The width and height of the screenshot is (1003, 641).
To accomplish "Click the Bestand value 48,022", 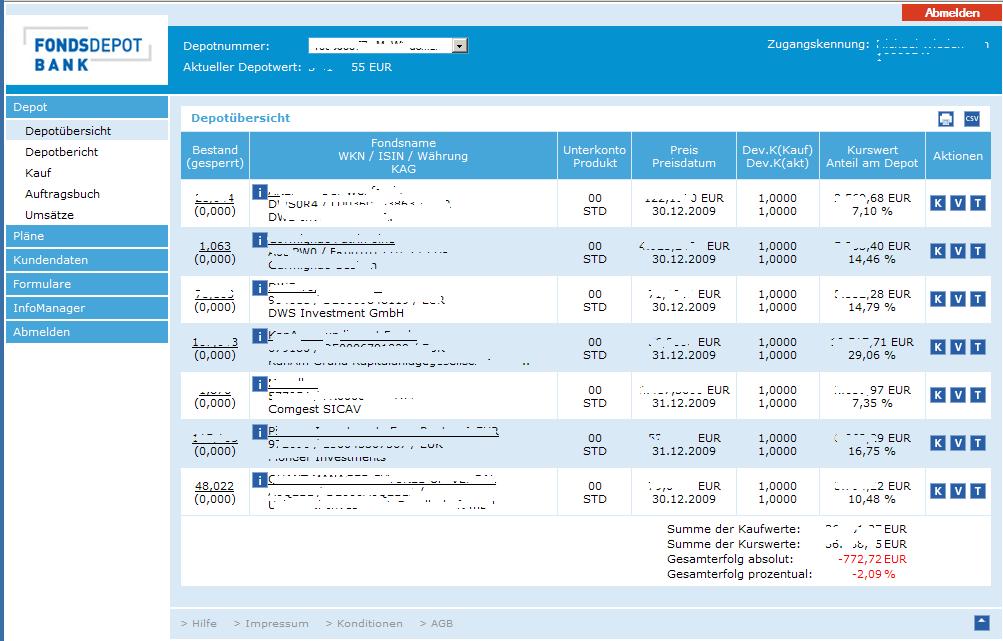I will pos(215,486).
